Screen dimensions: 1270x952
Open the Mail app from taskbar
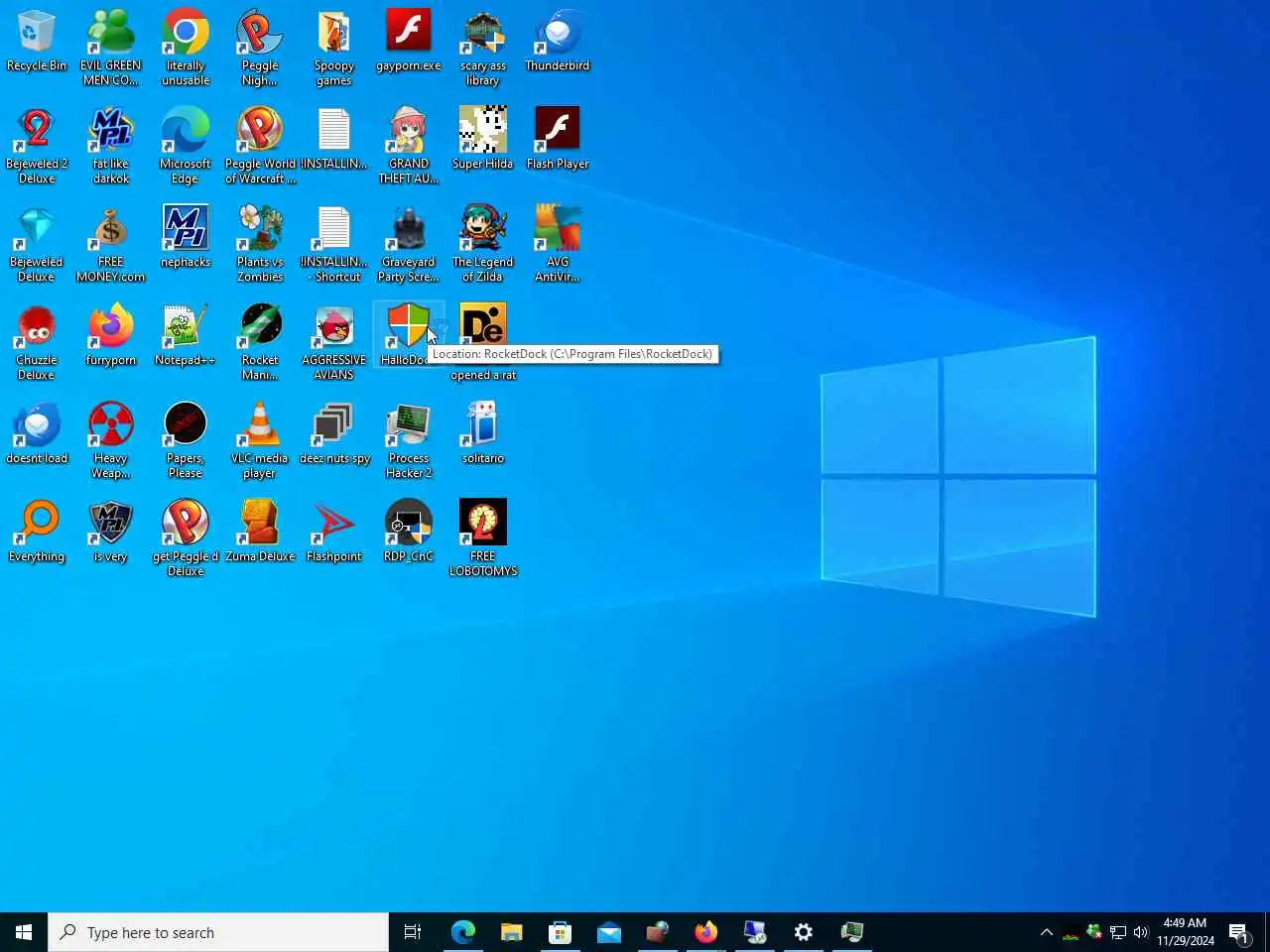click(608, 932)
